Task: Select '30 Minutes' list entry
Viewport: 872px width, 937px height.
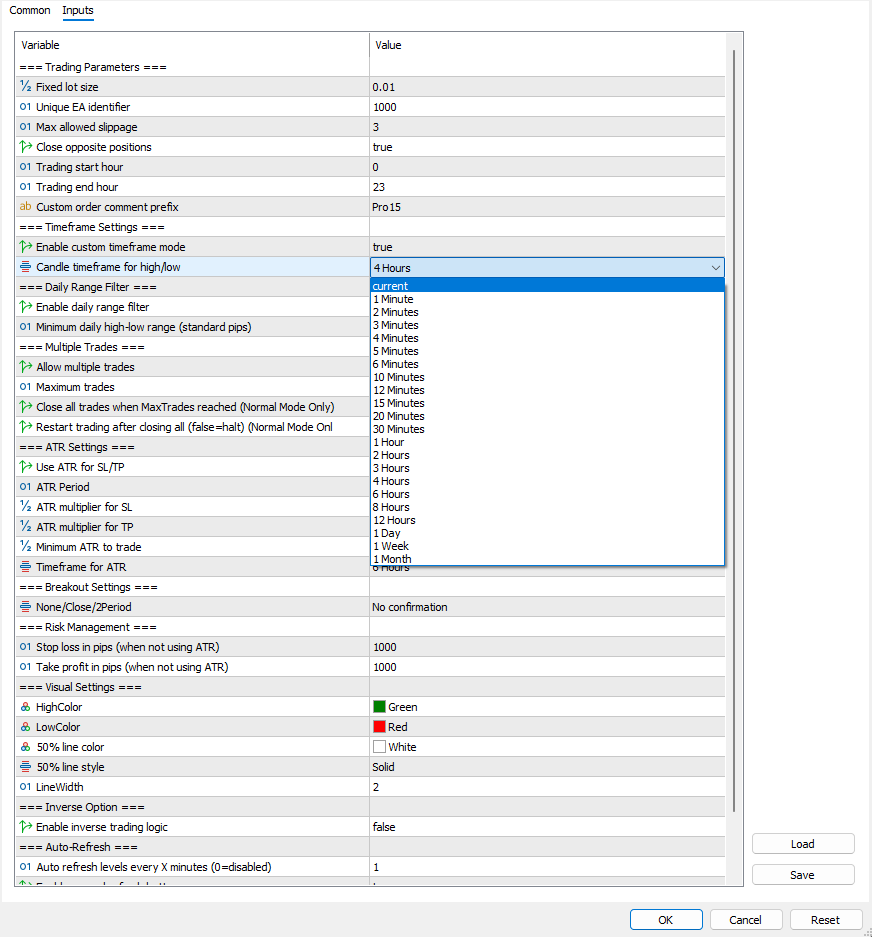Action: click(547, 429)
